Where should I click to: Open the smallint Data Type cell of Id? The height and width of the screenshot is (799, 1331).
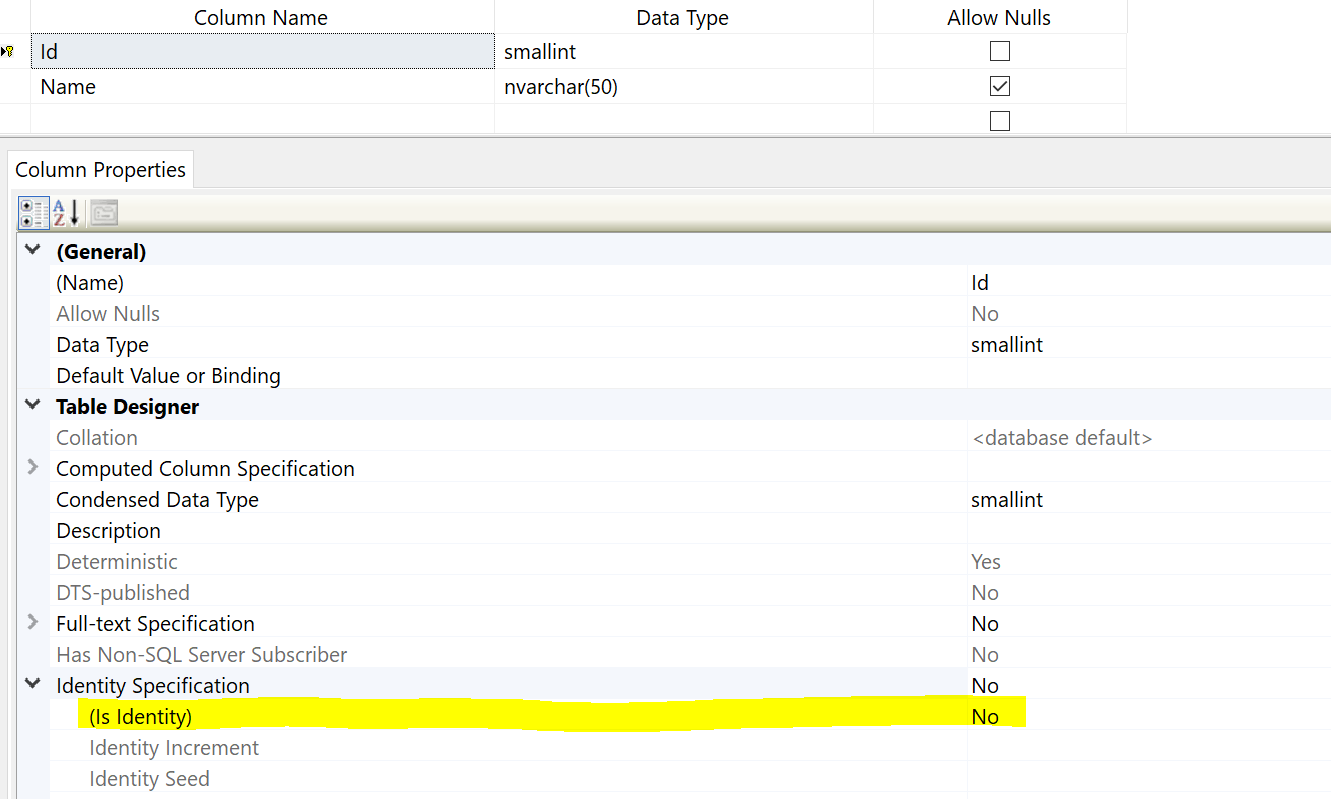pyautogui.click(x=684, y=51)
